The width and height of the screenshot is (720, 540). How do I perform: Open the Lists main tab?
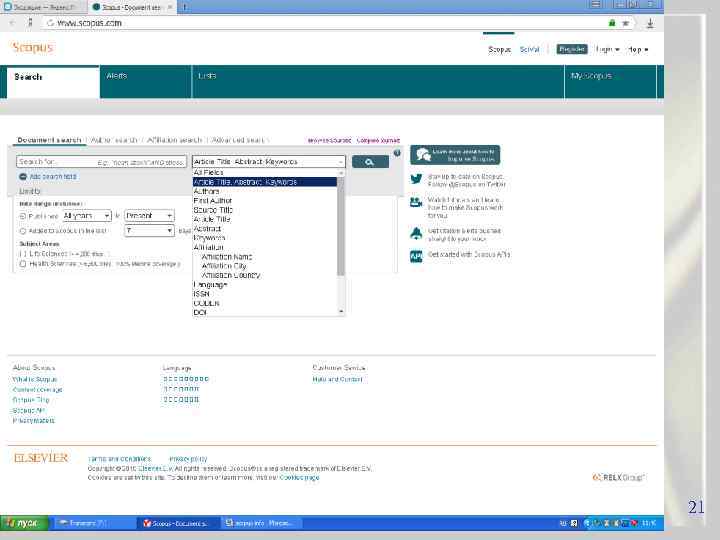click(x=378, y=82)
